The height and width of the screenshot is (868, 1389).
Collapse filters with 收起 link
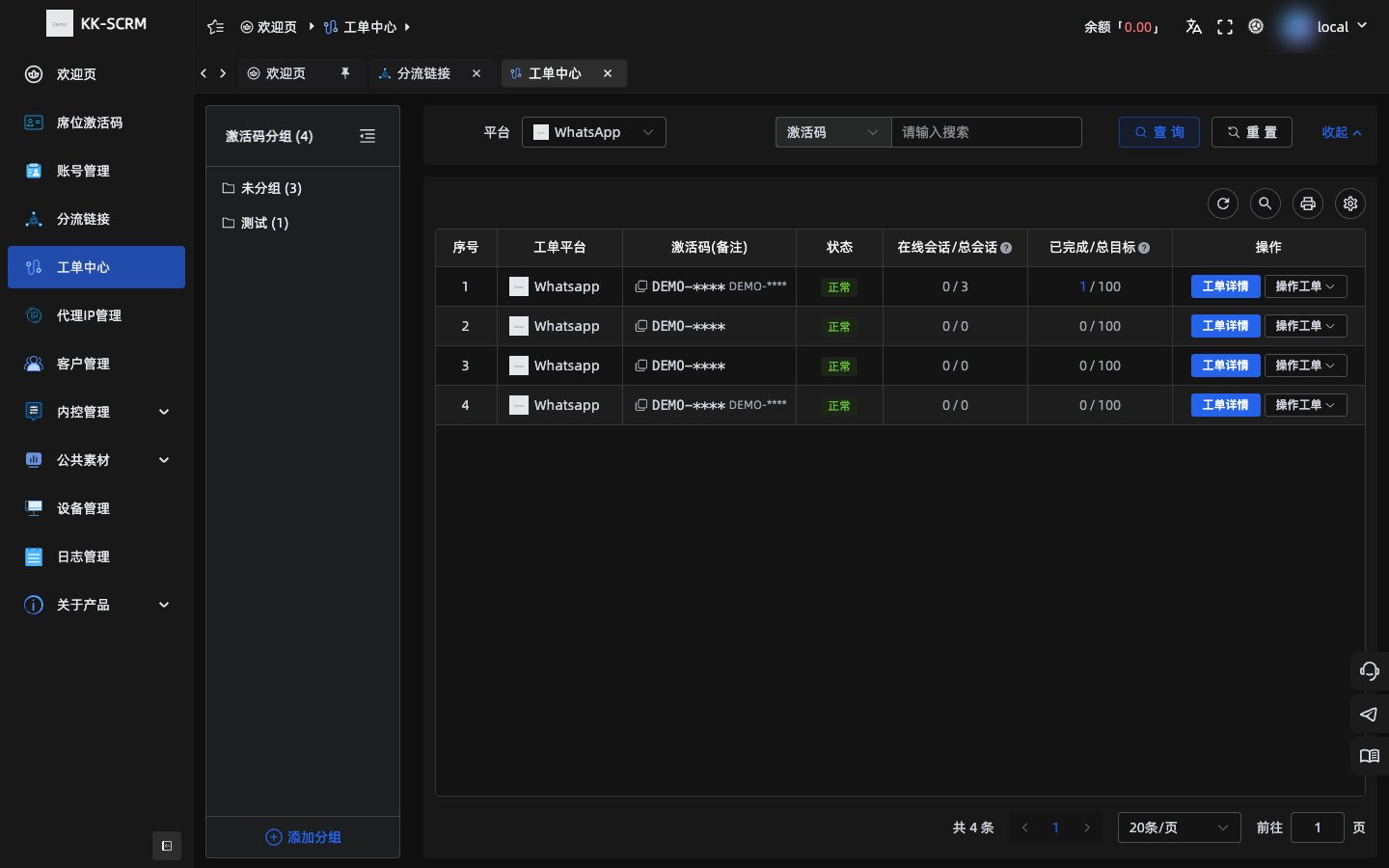(1342, 132)
